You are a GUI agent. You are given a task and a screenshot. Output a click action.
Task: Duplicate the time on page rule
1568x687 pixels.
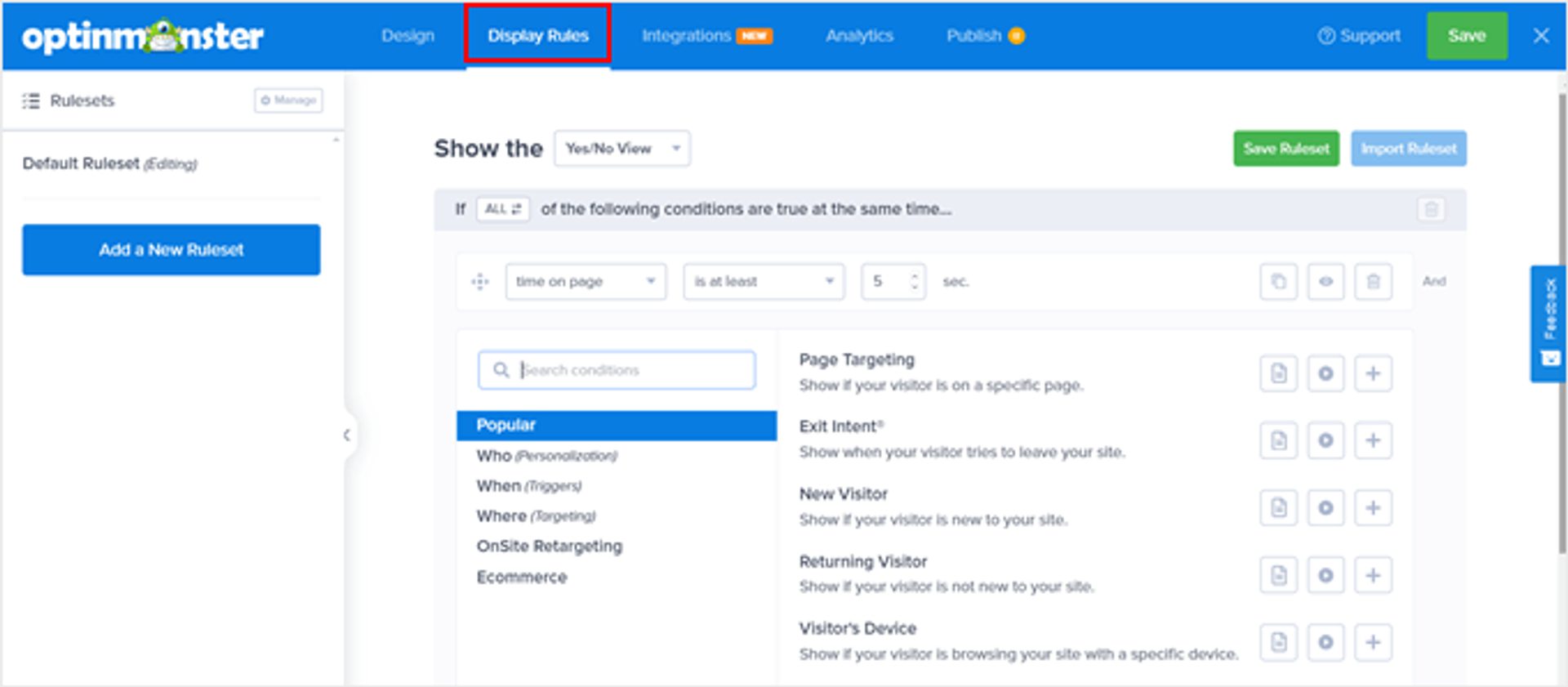(x=1278, y=282)
